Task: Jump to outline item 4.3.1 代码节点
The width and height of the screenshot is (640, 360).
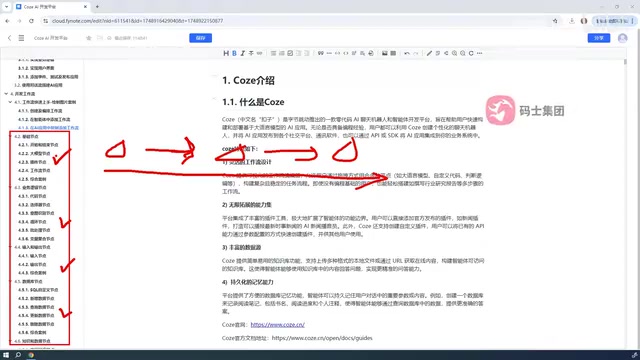Action: point(32,196)
